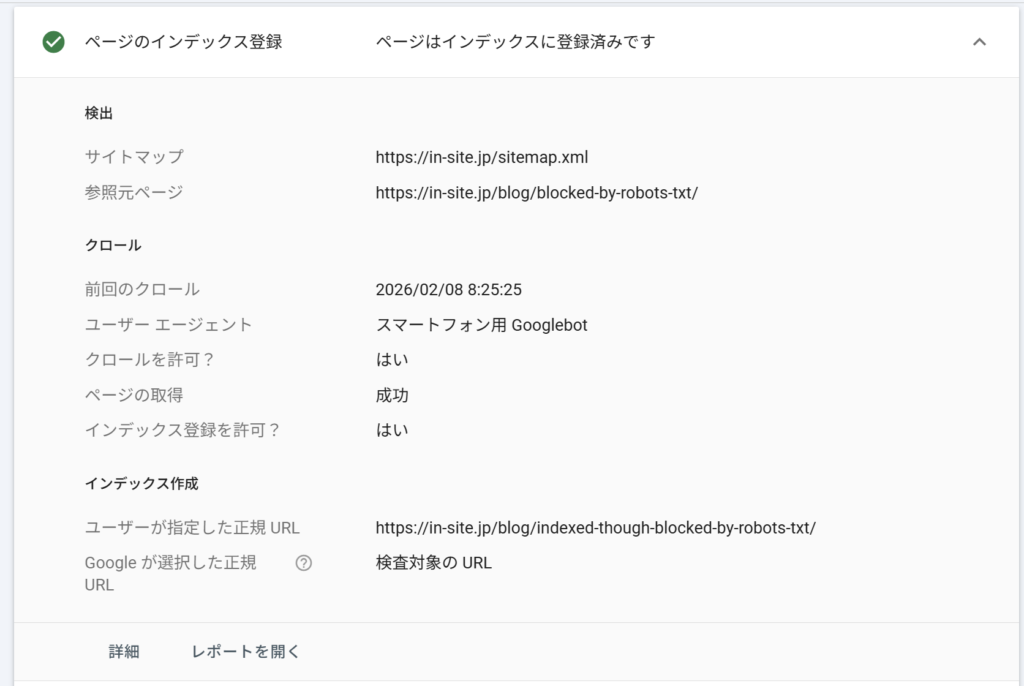Click the はい value for インデックス登録を許可?
The width and height of the screenshot is (1024, 686).
[x=391, y=430]
